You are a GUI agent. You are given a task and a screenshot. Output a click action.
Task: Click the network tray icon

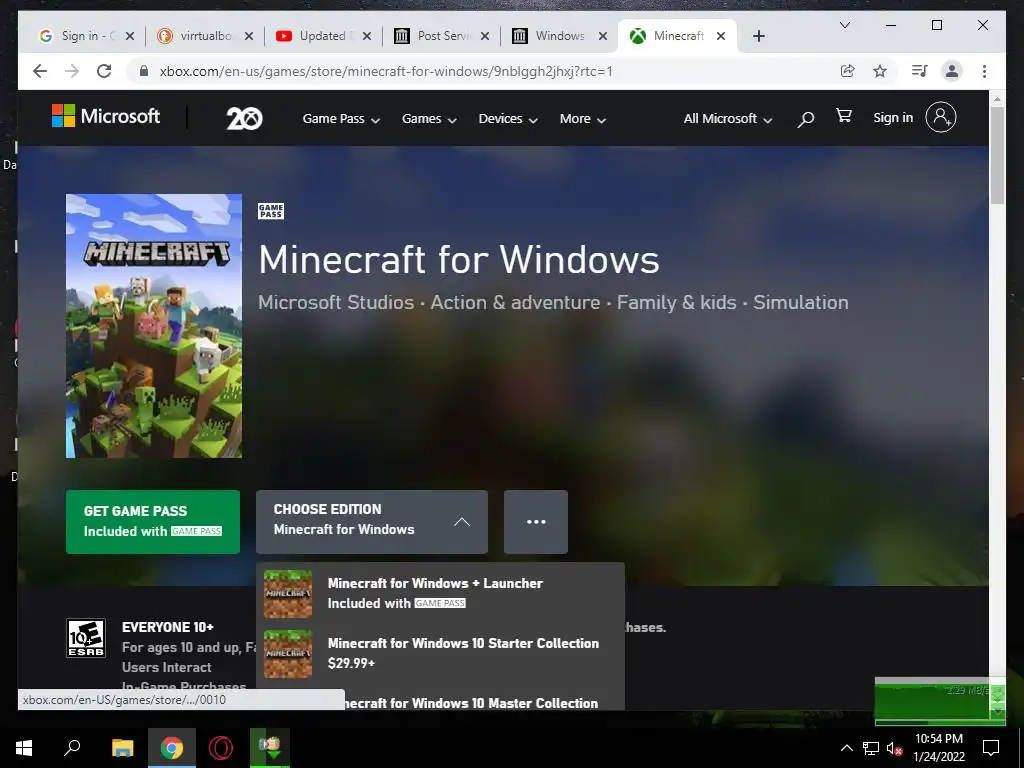point(871,748)
